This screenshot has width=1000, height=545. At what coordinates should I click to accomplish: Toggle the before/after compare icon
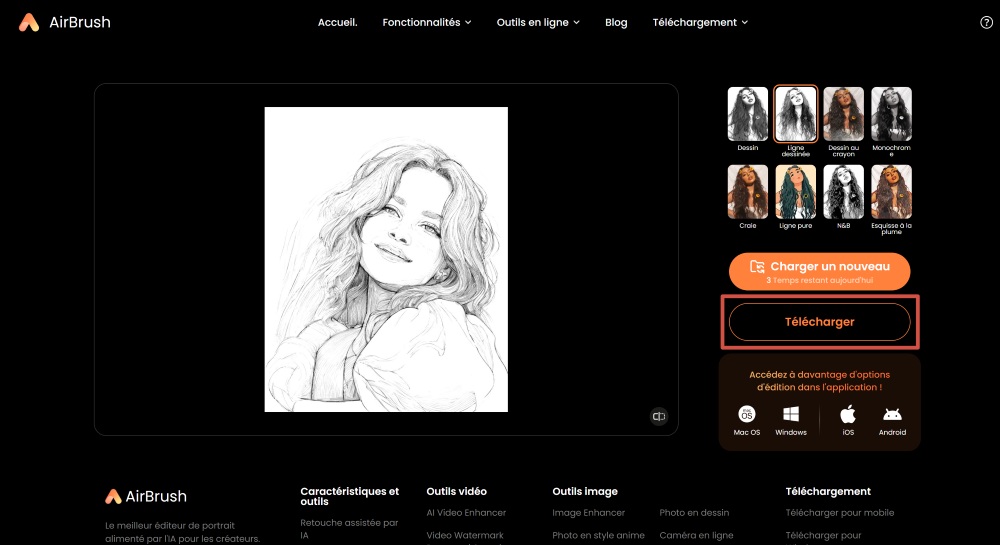click(x=658, y=416)
